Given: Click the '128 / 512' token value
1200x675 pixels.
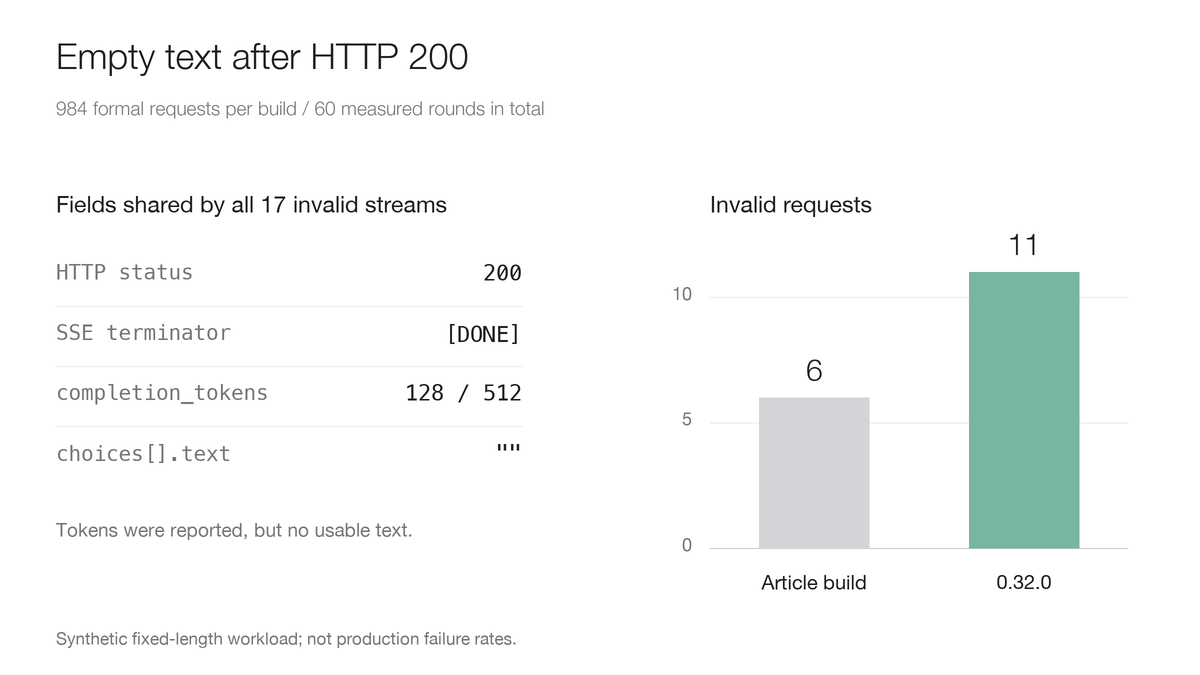Looking at the screenshot, I should coord(463,393).
